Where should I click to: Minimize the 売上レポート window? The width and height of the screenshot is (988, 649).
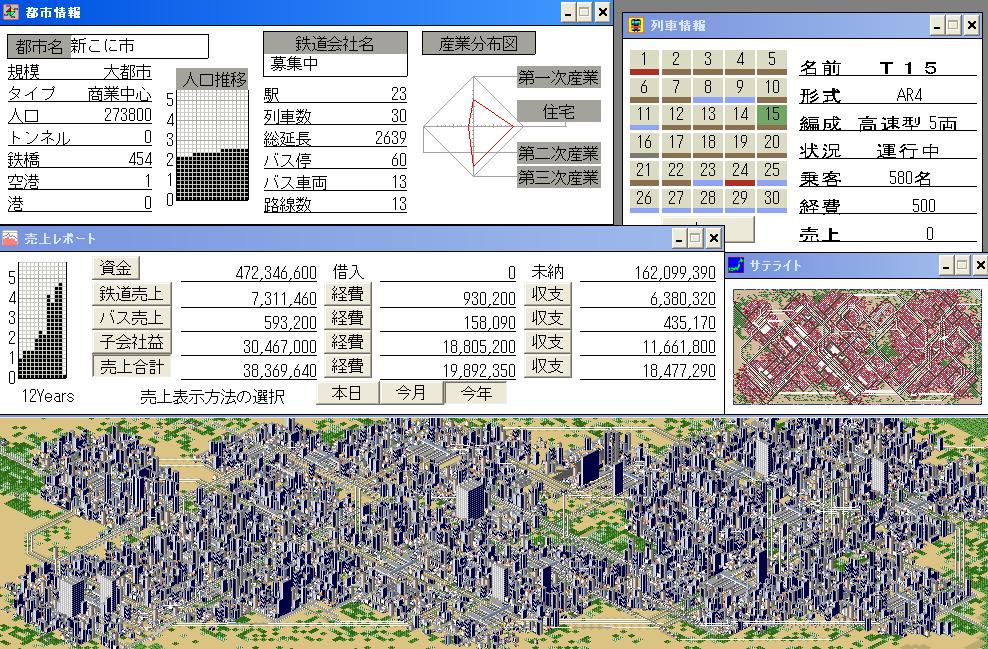point(679,238)
